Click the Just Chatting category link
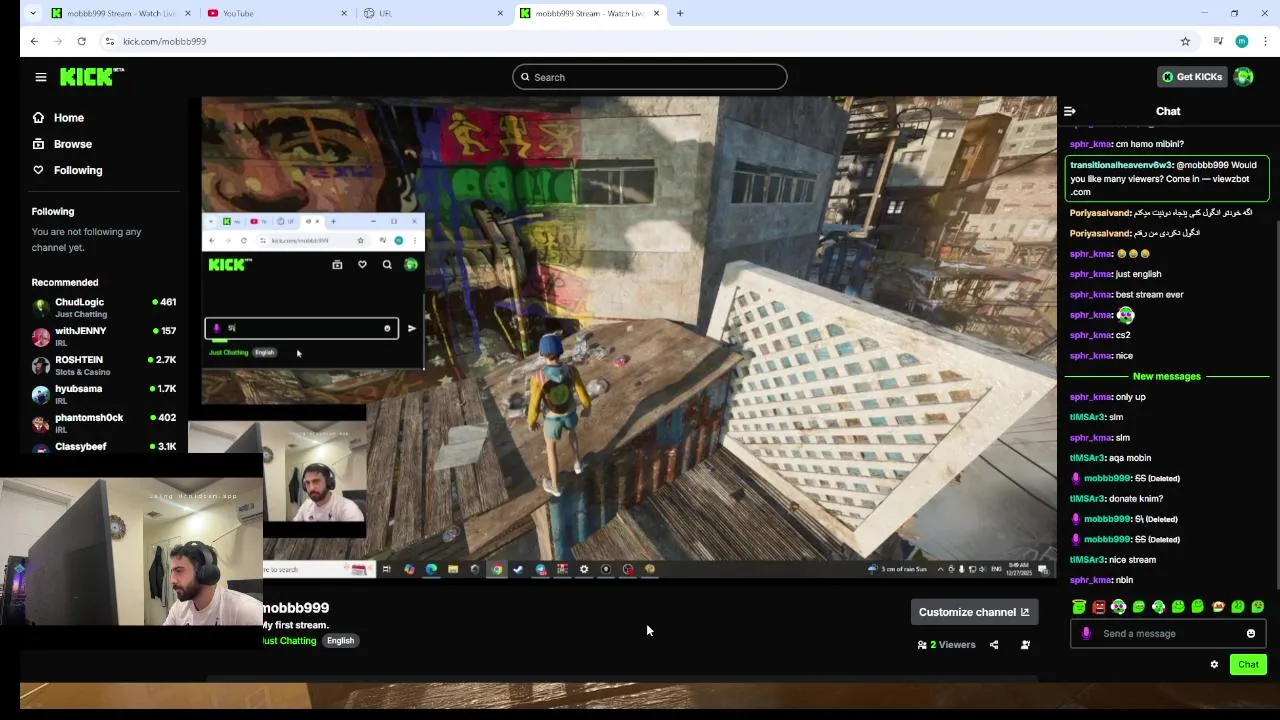Screen dimensions: 1280x720 [289, 641]
